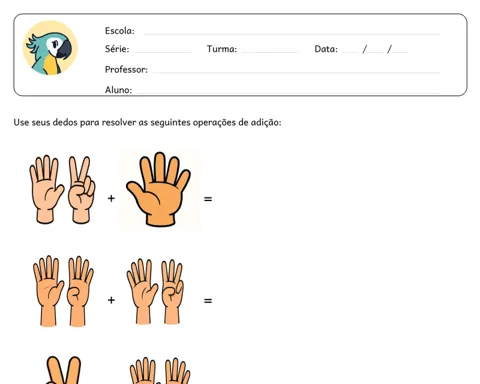This screenshot has height=384, width=480.
Task: Click the large orange open hand
Action: pos(159,189)
